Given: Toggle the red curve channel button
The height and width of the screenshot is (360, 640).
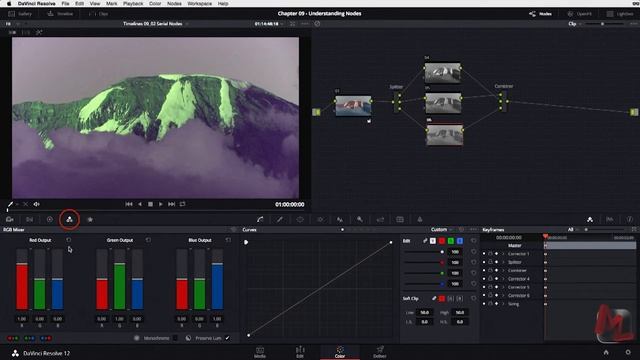Looking at the screenshot, I should [442, 241].
